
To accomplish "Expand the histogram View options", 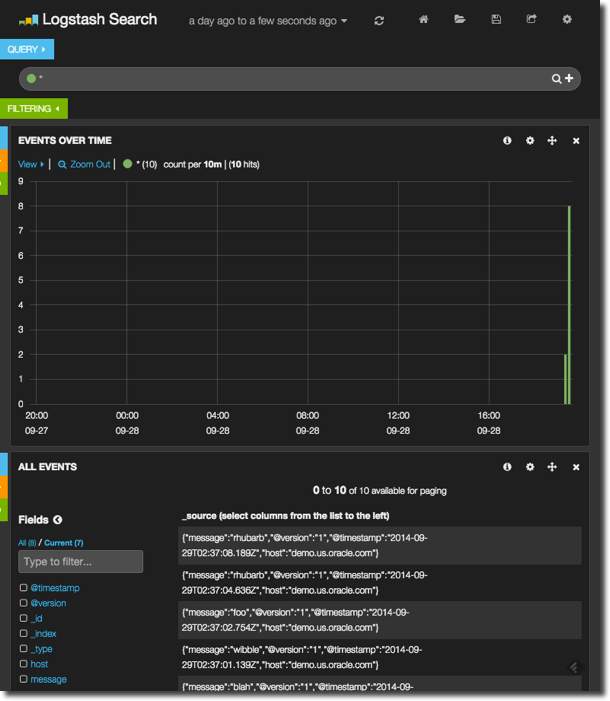I will (30, 164).
